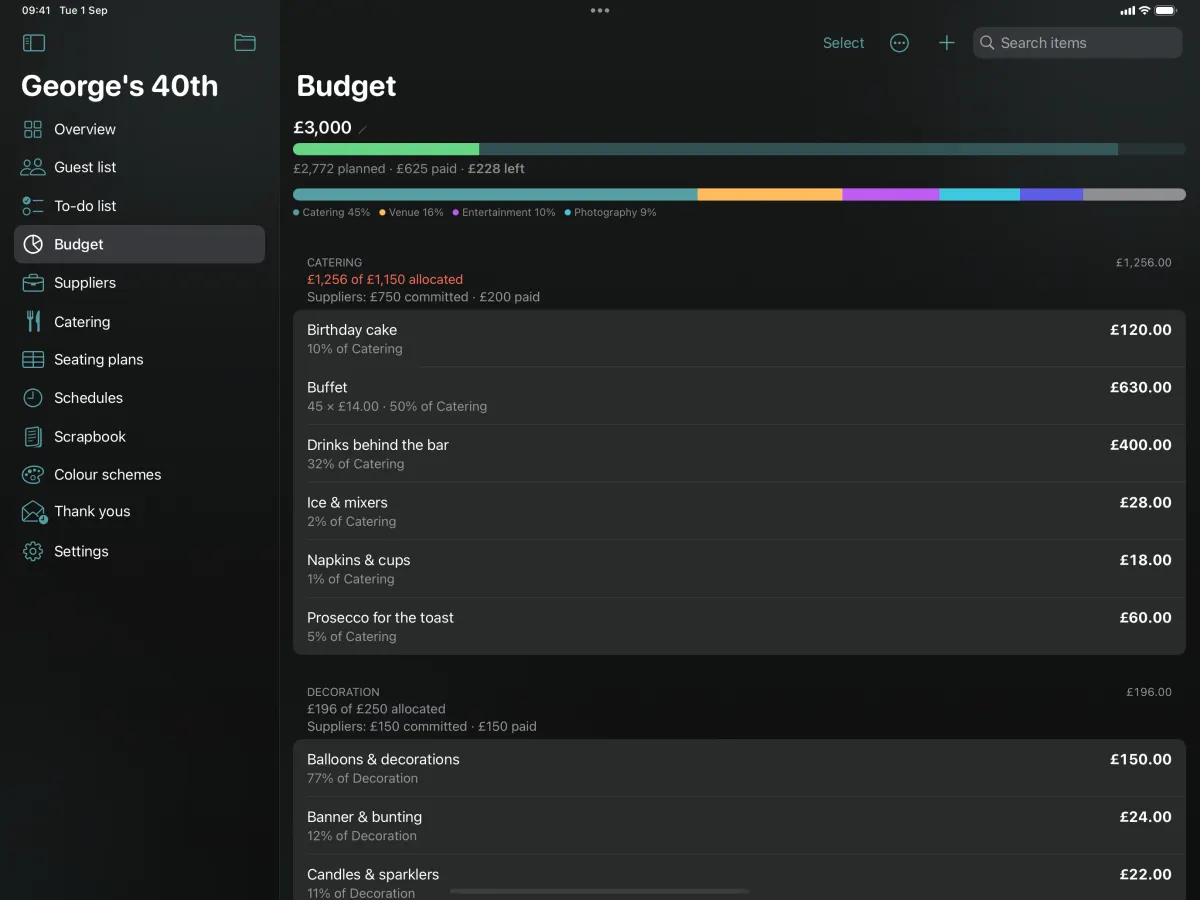1200x900 pixels.
Task: Open Schedules in the sidebar
Action: click(139, 398)
